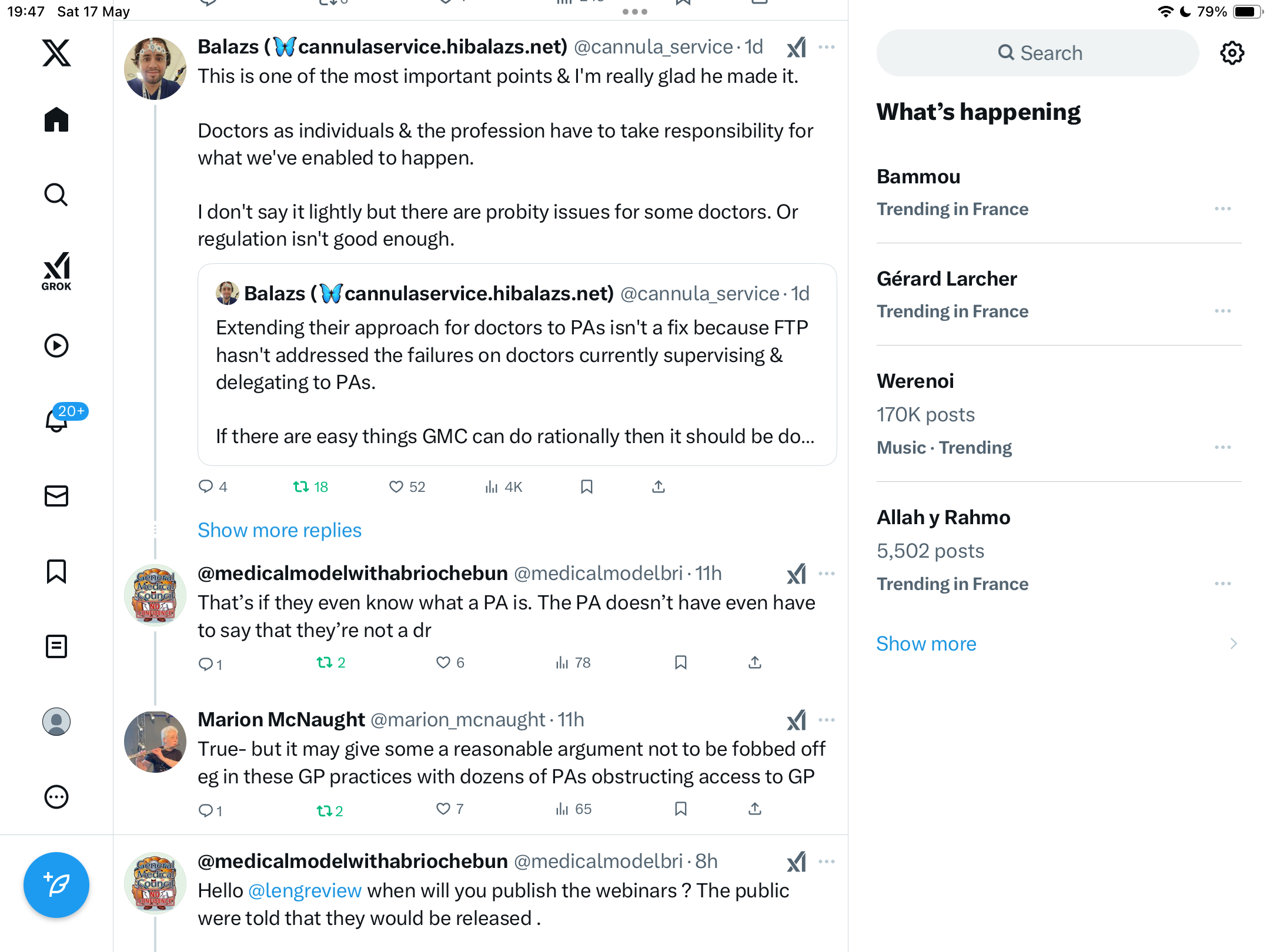Open the Gérard Larcher trending item
The width and height of the screenshot is (1270, 952).
[1059, 294]
